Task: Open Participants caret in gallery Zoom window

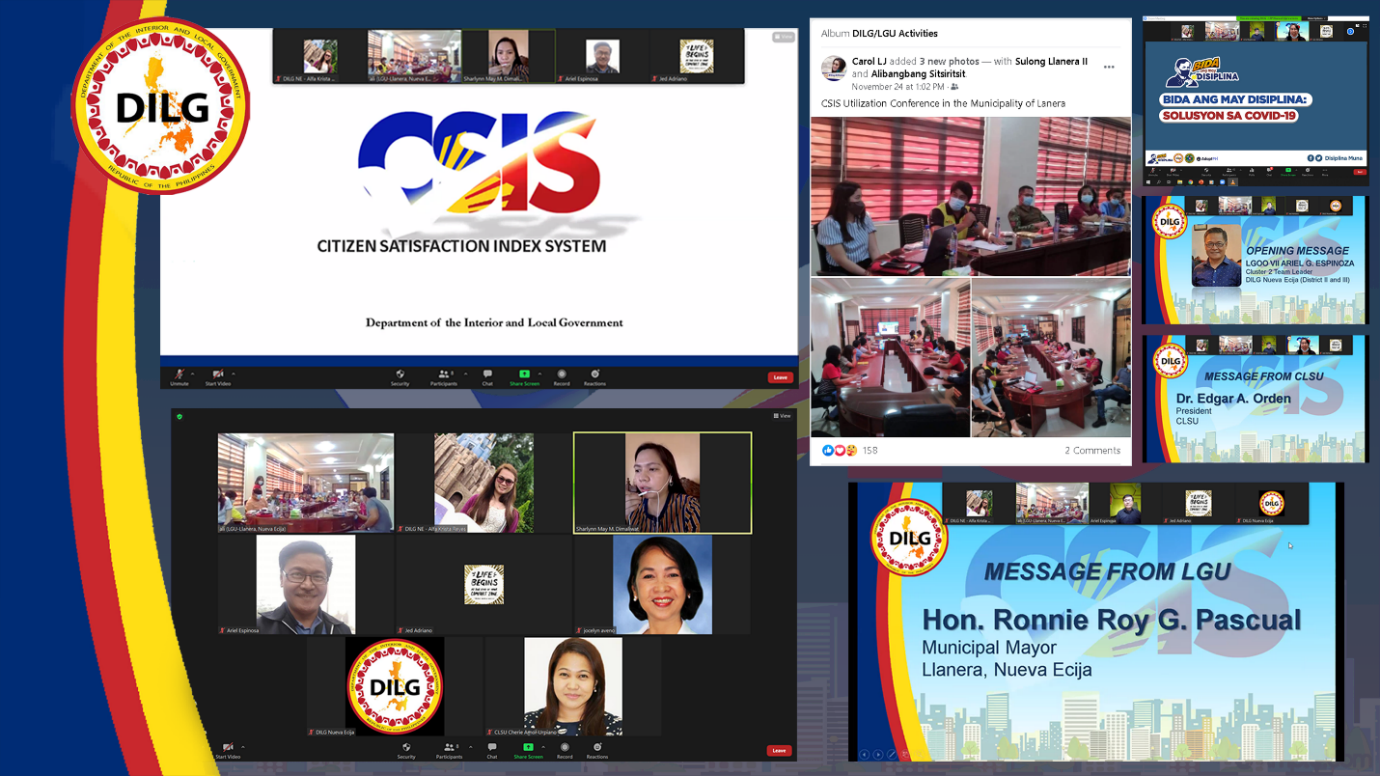Action: pyautogui.click(x=471, y=747)
